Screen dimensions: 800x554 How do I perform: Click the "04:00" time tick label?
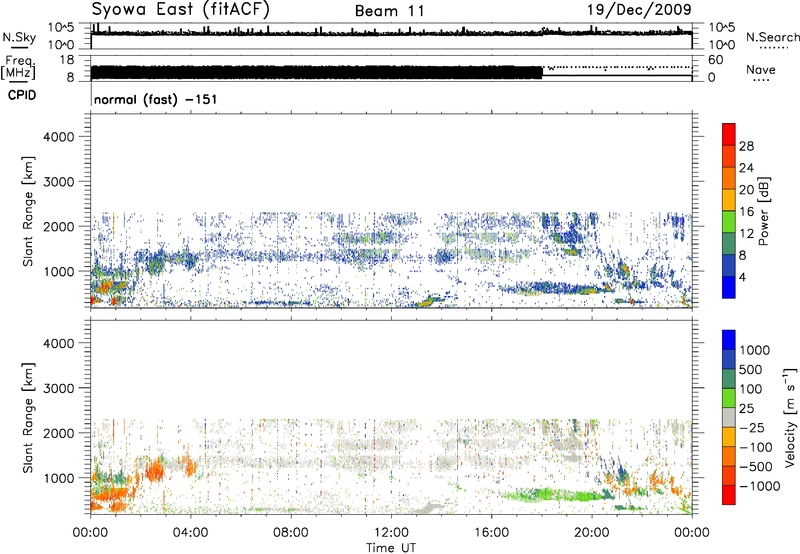pos(190,533)
